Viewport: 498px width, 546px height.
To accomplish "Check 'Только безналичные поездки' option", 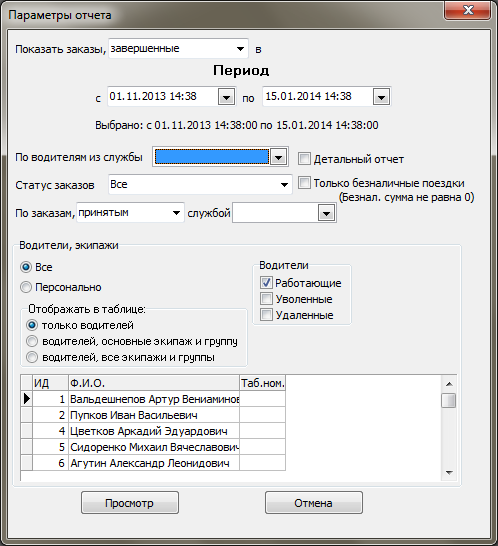I will (304, 183).
